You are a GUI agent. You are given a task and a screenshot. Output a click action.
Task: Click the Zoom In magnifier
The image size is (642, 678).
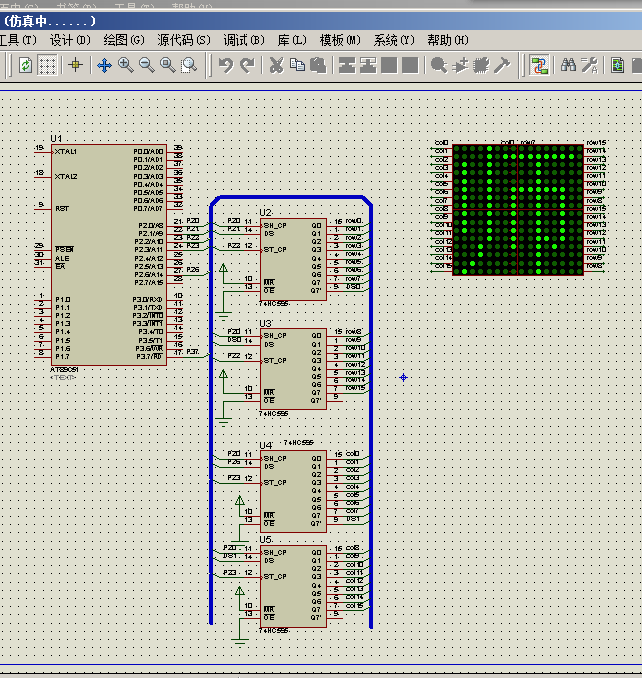[126, 65]
